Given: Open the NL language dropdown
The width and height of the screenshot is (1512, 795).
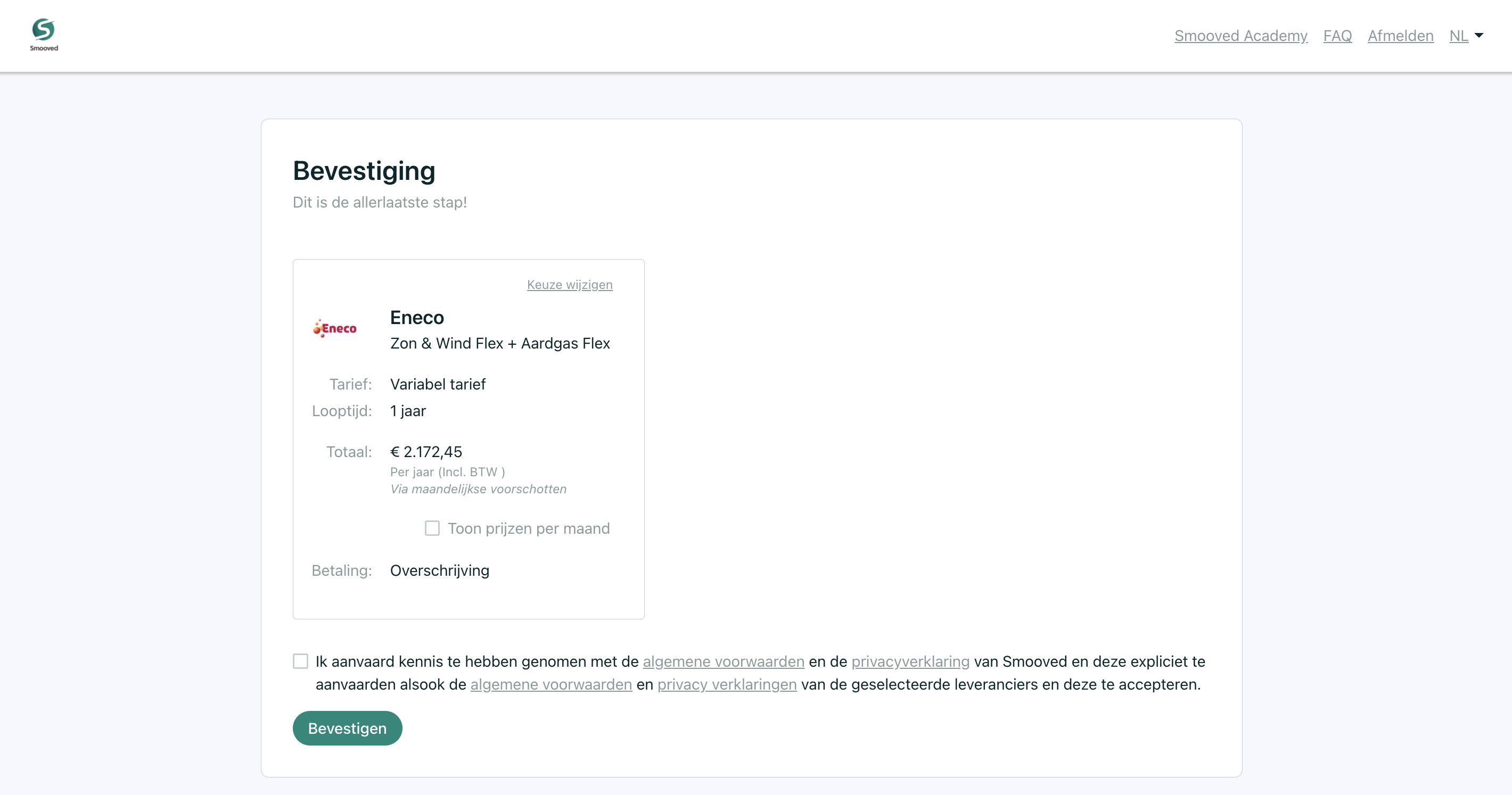Looking at the screenshot, I should click(1466, 36).
